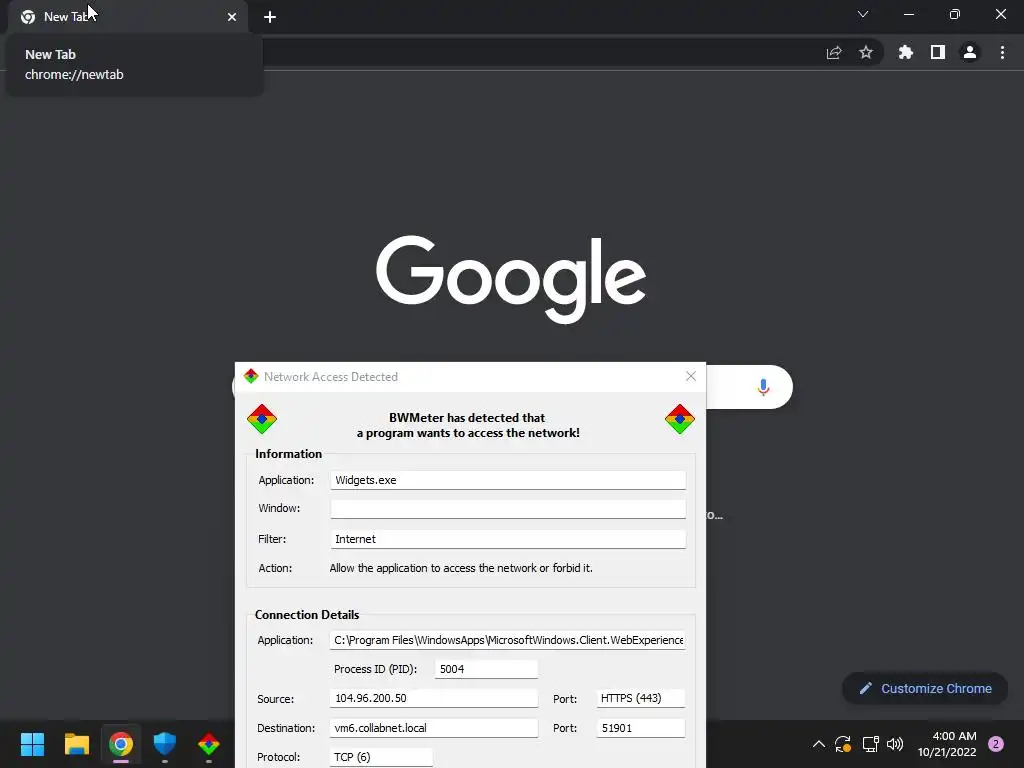Open the Windows Start menu
This screenshot has height=768, width=1024.
32,744
